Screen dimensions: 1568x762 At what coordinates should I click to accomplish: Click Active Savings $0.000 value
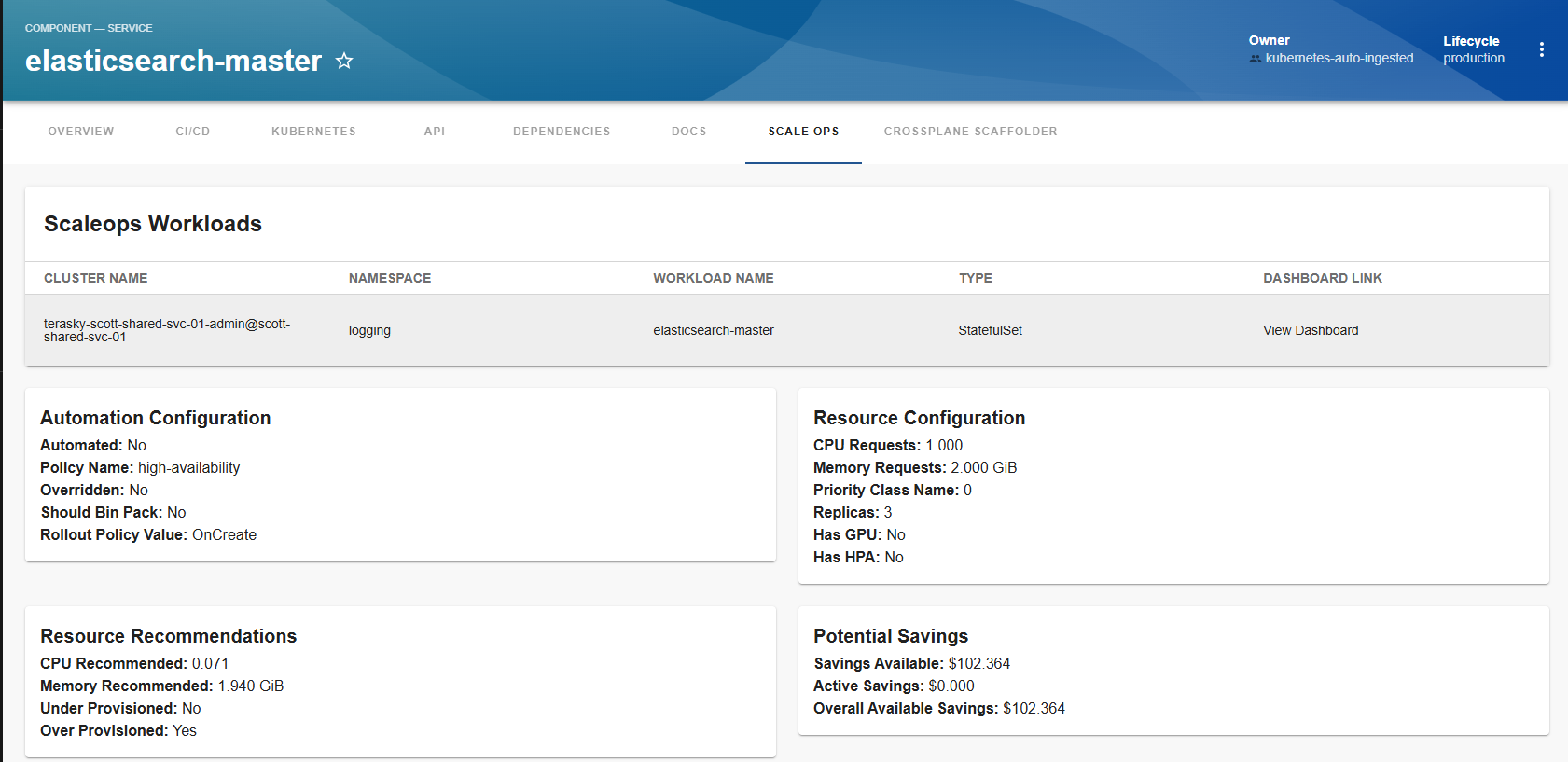(951, 686)
